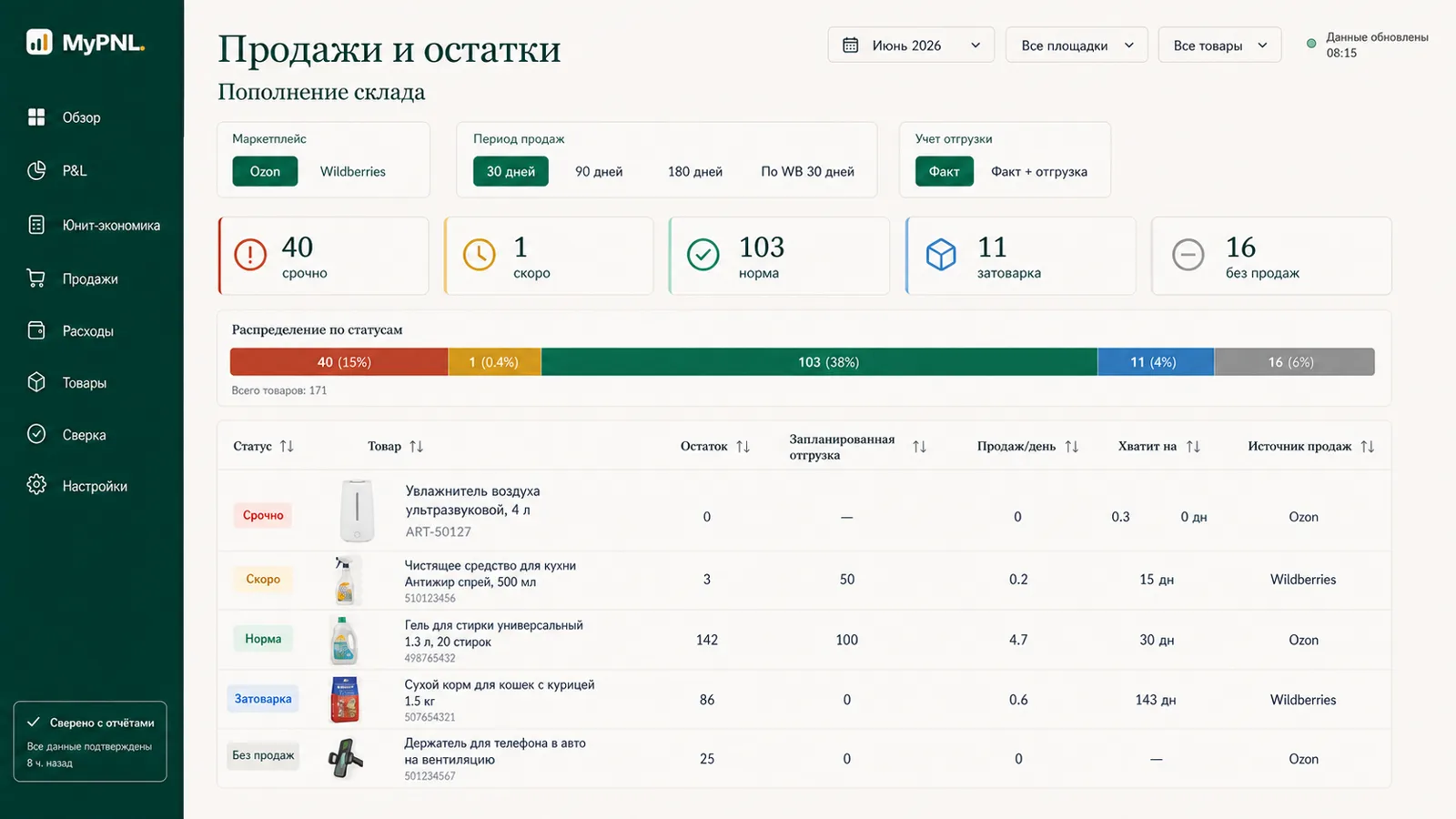Click the minus circle icon on без продаж card
The image size is (1456, 819).
click(x=1188, y=255)
